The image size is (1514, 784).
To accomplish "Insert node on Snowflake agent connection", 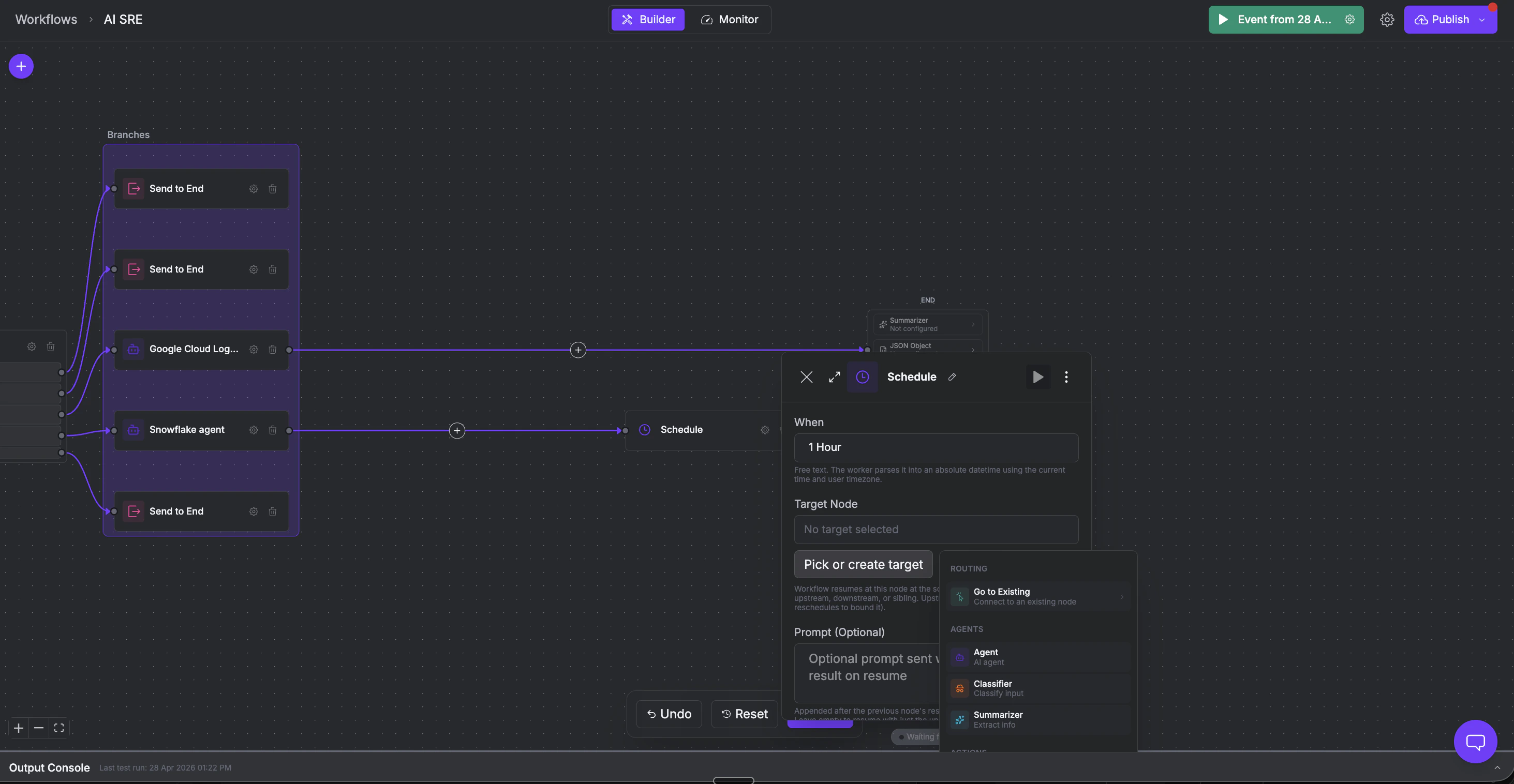I will 457,430.
